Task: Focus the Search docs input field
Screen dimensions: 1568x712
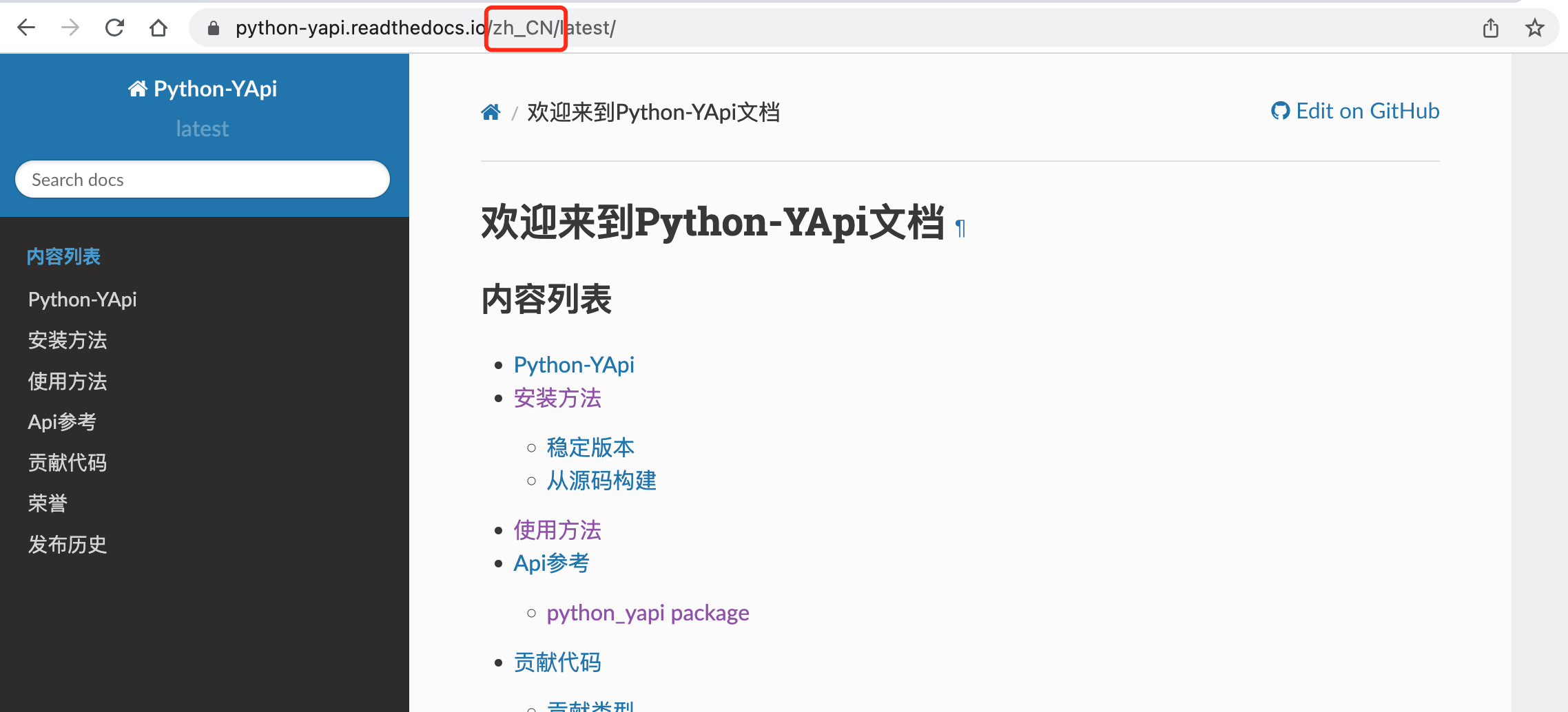Action: [203, 180]
